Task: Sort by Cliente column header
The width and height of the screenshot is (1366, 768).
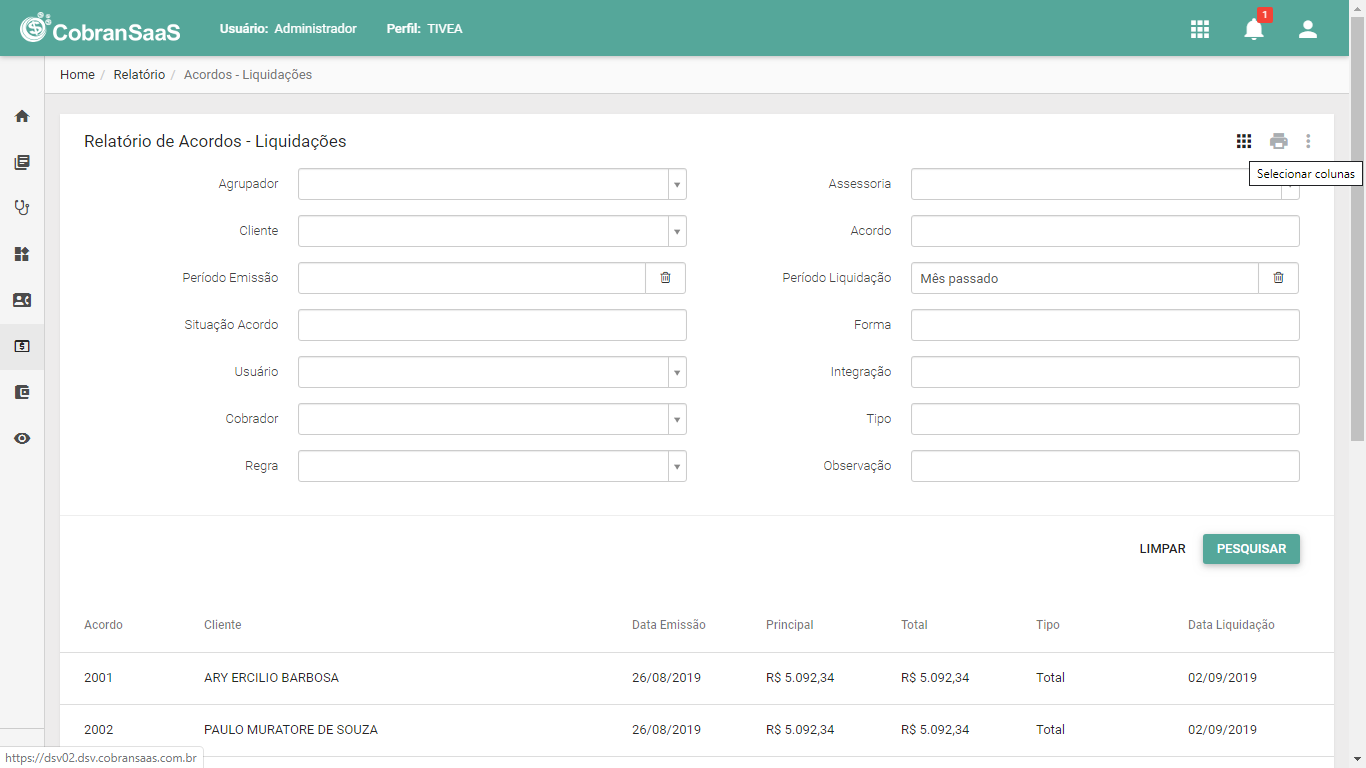Action: [x=223, y=625]
